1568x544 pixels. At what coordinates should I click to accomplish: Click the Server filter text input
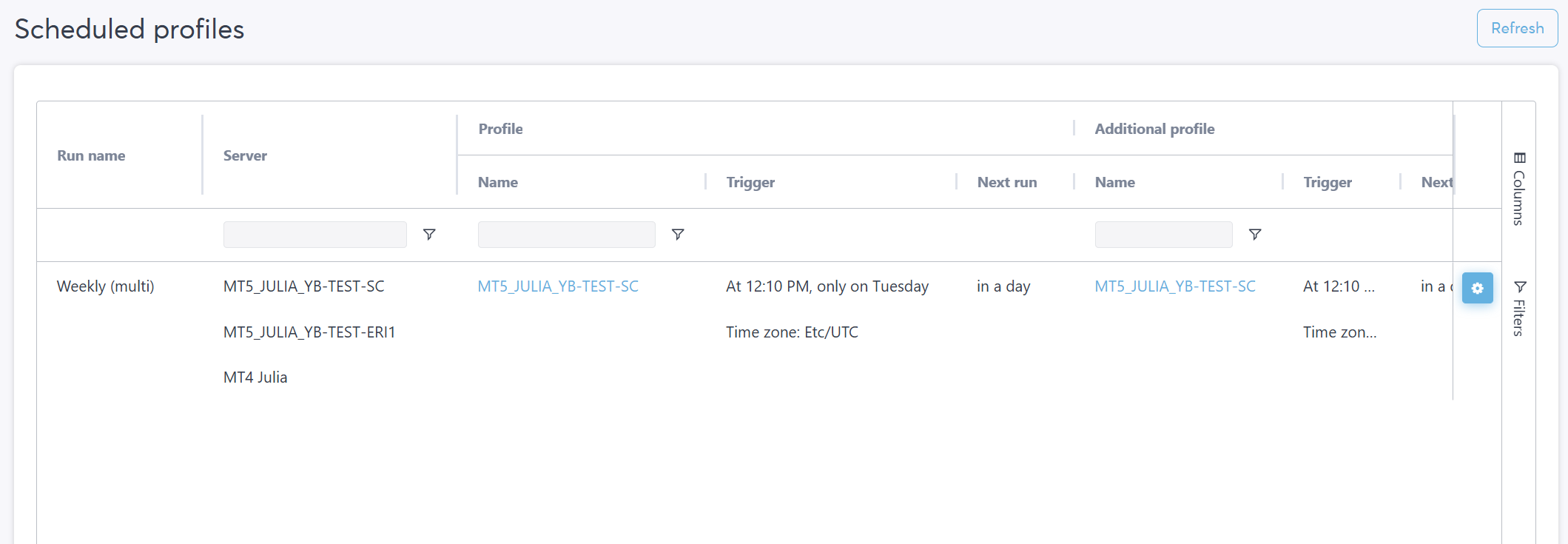pos(314,235)
